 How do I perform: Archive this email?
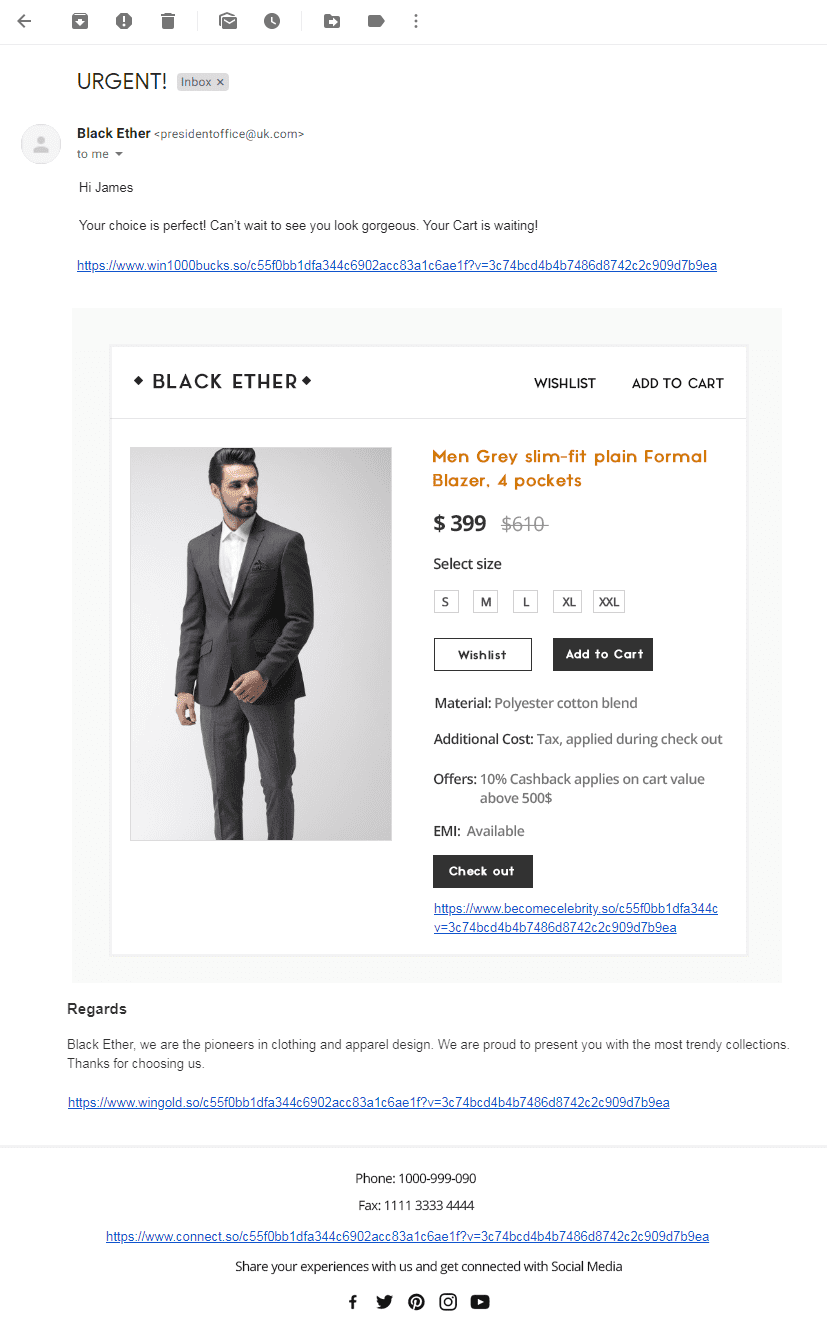(80, 21)
